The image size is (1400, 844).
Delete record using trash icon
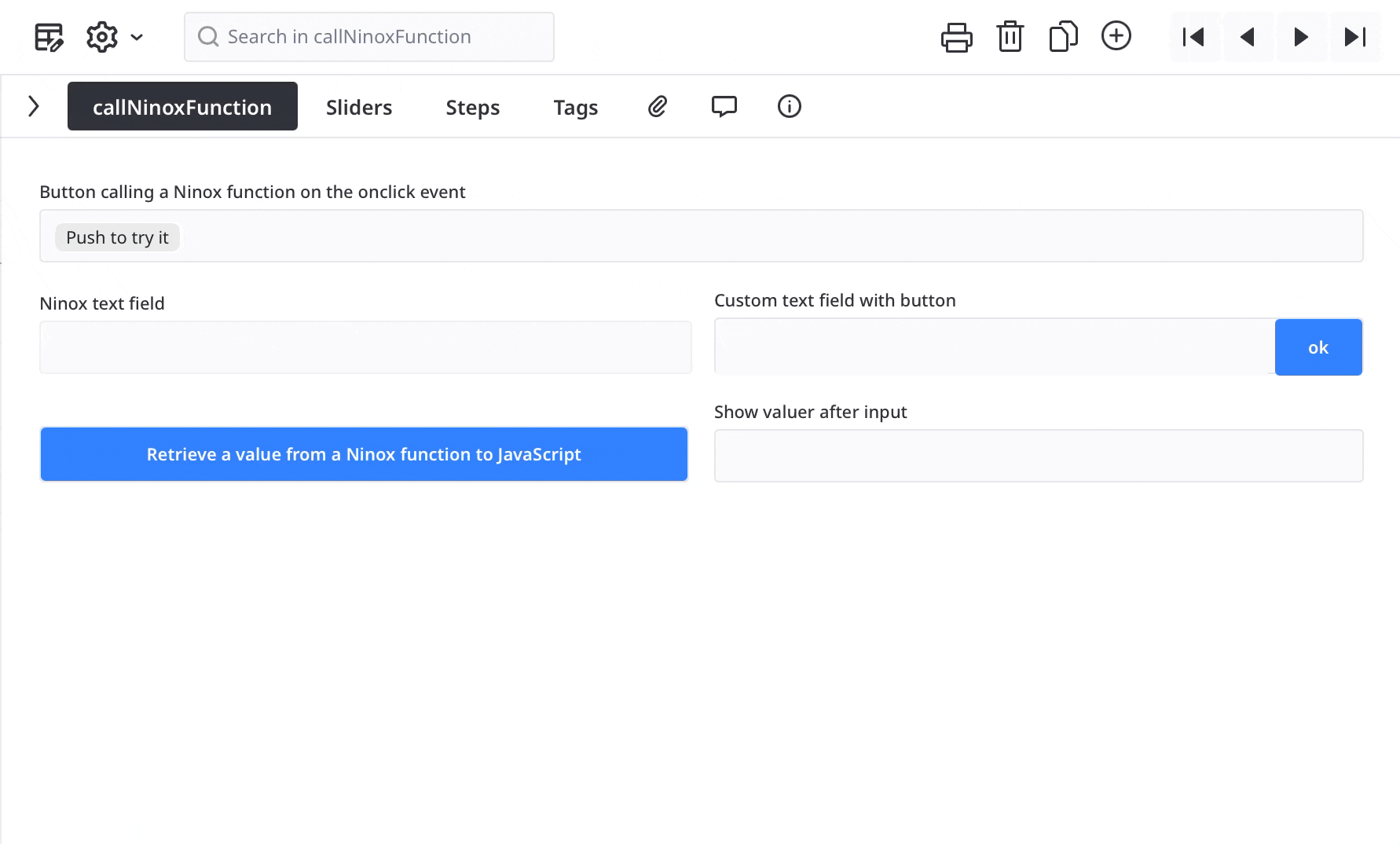pyautogui.click(x=1010, y=37)
